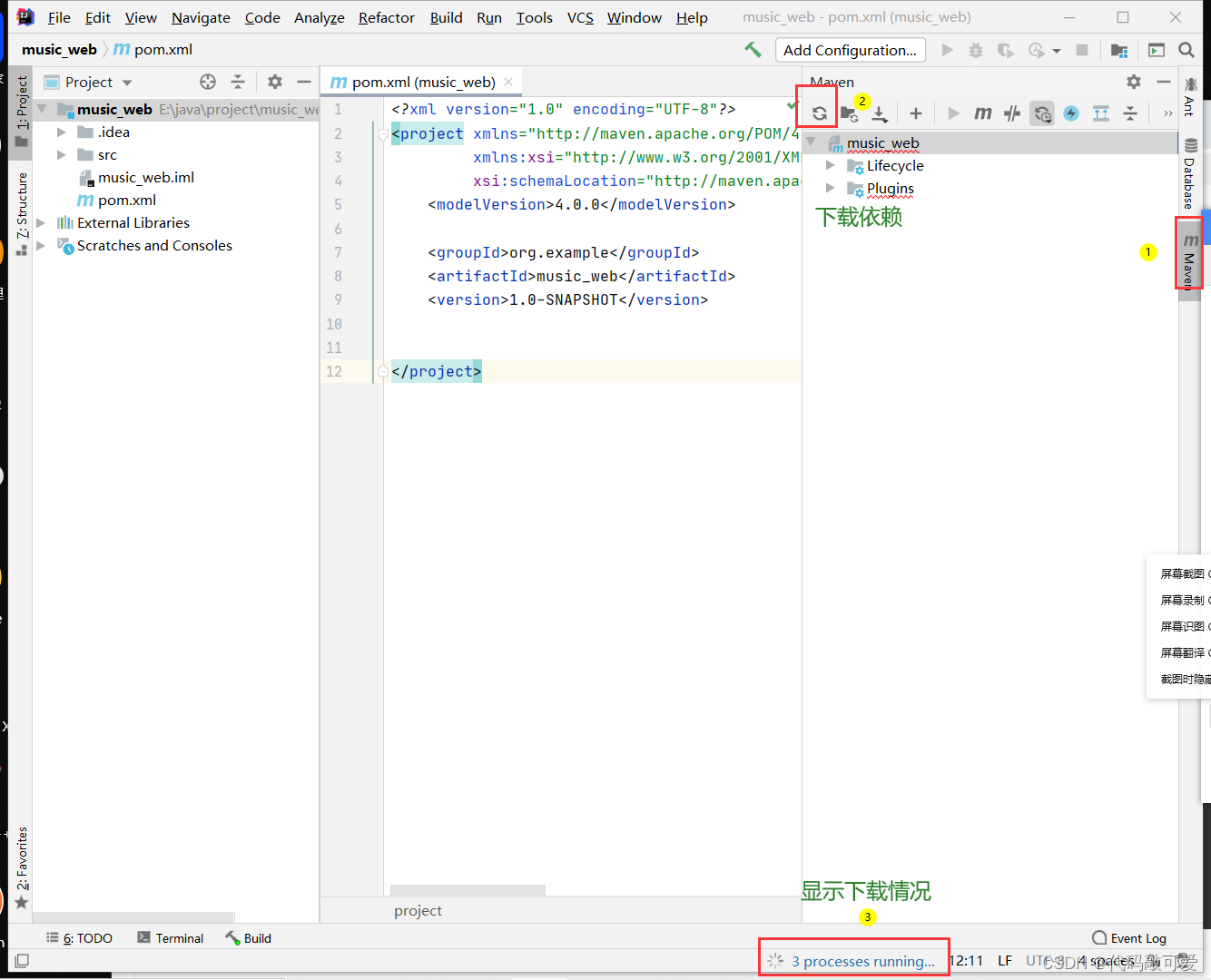Open Project panel settings gear
Viewport: 1211px width, 980px height.
[275, 82]
